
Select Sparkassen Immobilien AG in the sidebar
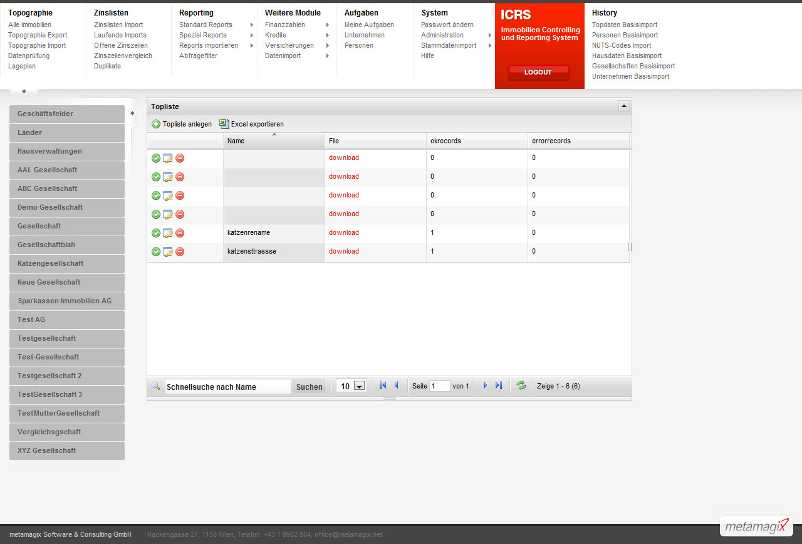[66, 301]
